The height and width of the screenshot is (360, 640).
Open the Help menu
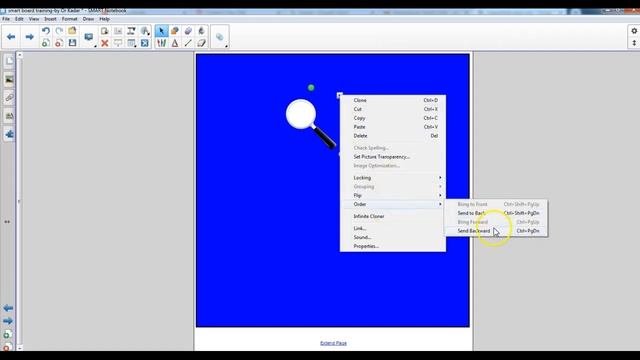click(x=104, y=19)
